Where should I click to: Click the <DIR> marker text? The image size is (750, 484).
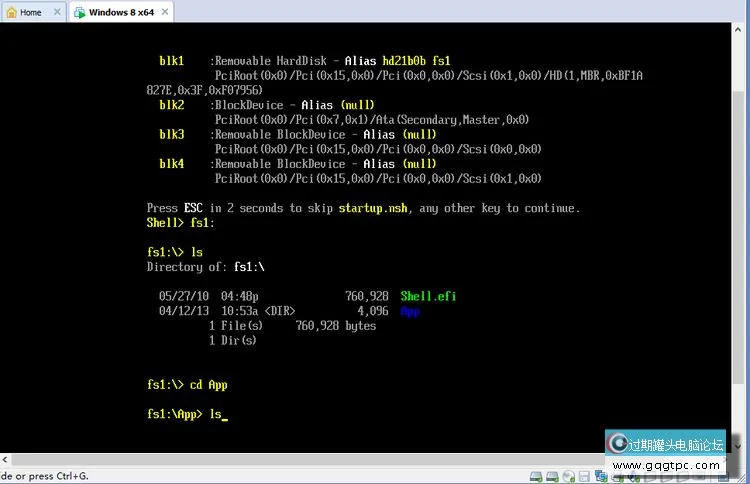coord(280,311)
